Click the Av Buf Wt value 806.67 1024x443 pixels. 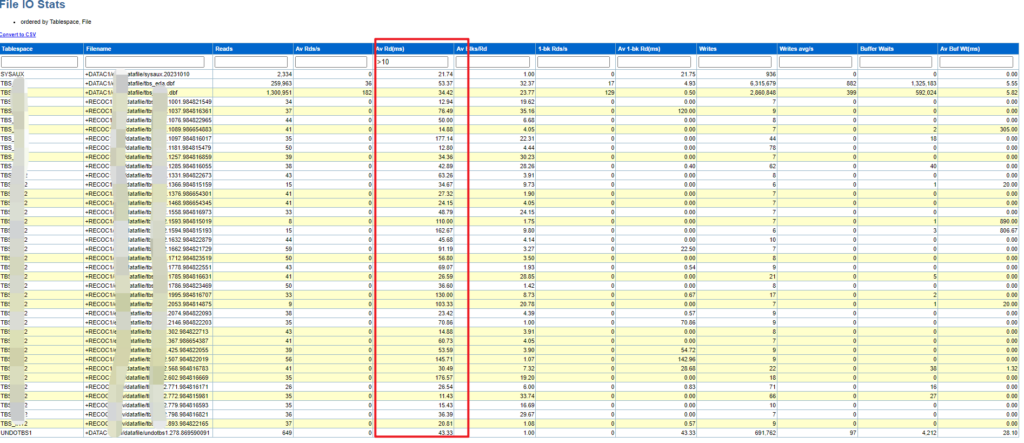point(1010,231)
